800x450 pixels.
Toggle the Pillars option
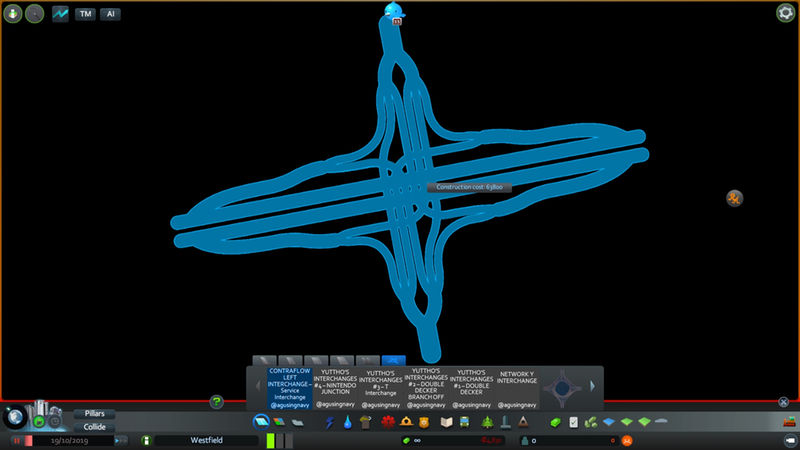[x=93, y=413]
